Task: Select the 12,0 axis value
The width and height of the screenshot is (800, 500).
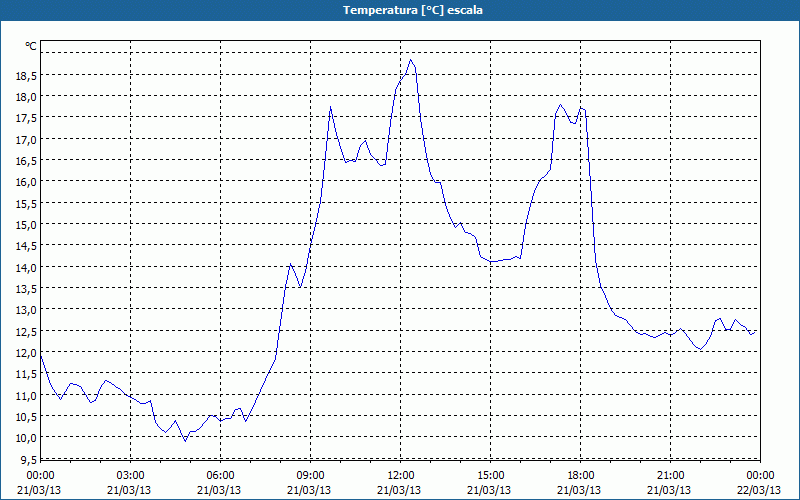Action: click(x=26, y=353)
